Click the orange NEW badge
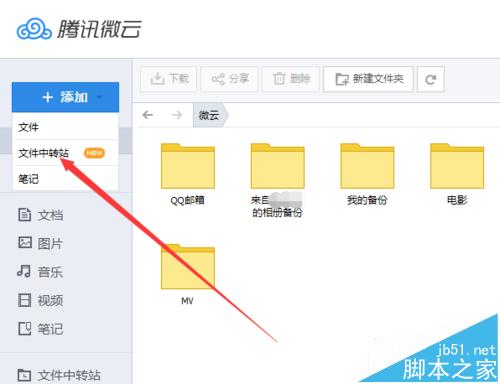 point(94,153)
